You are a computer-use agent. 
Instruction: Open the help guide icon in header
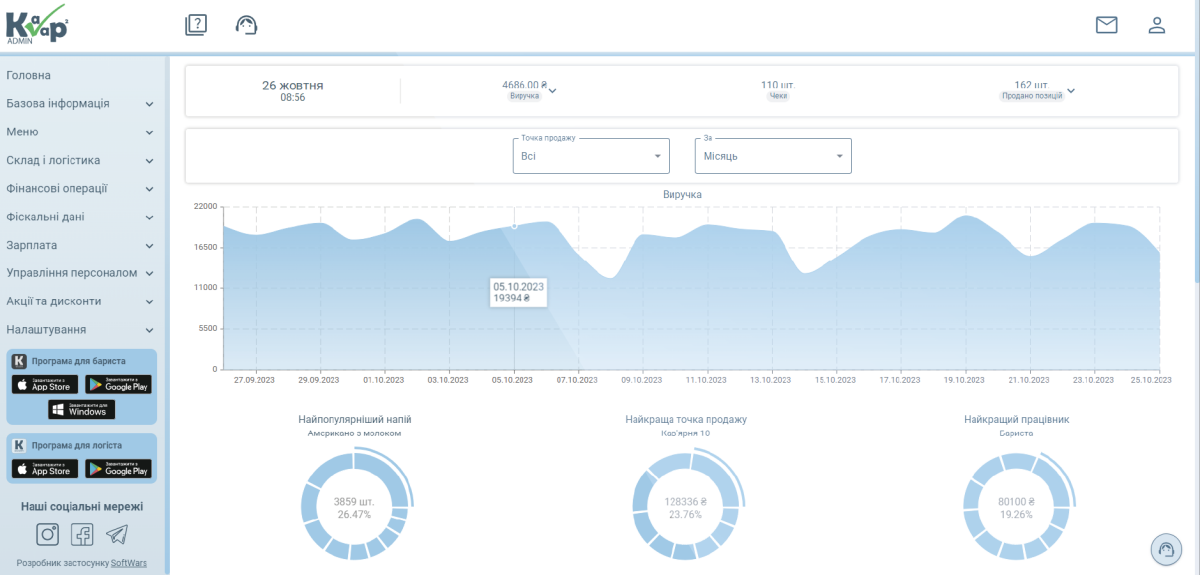pyautogui.click(x=196, y=25)
